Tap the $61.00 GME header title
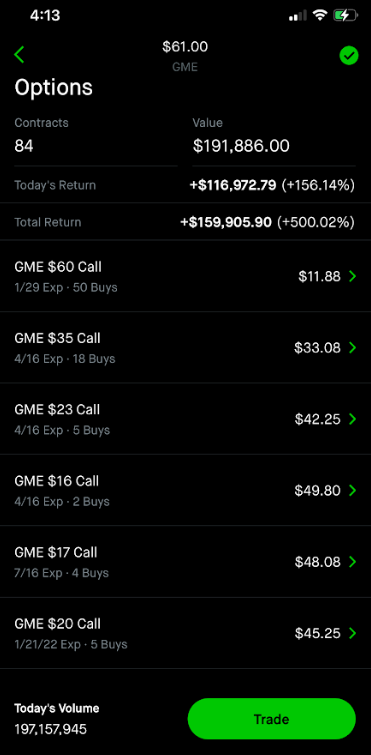Screen dimensions: 371x755 (x=185, y=56)
